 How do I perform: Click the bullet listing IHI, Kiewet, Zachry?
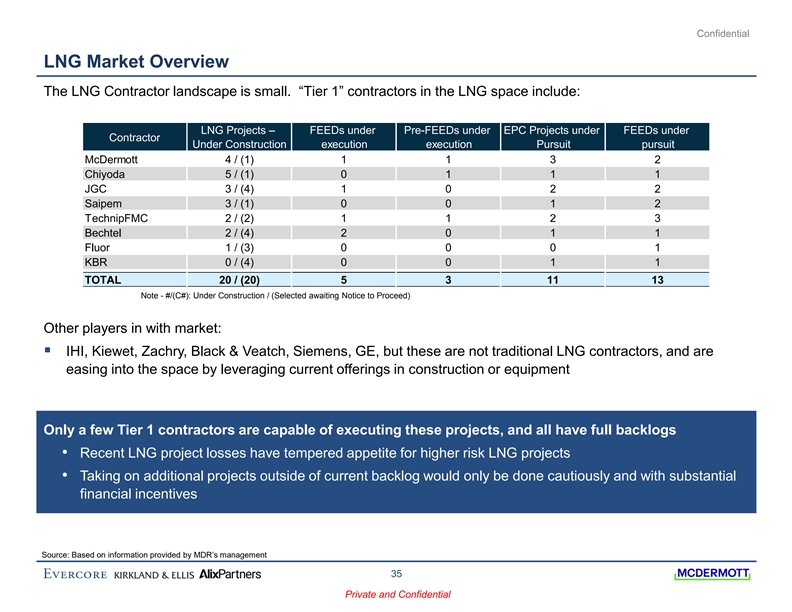[389, 360]
